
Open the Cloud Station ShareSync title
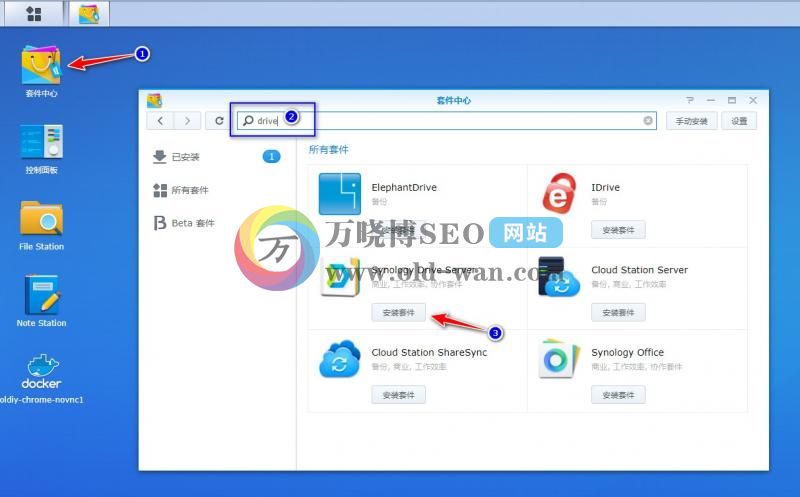coord(429,352)
